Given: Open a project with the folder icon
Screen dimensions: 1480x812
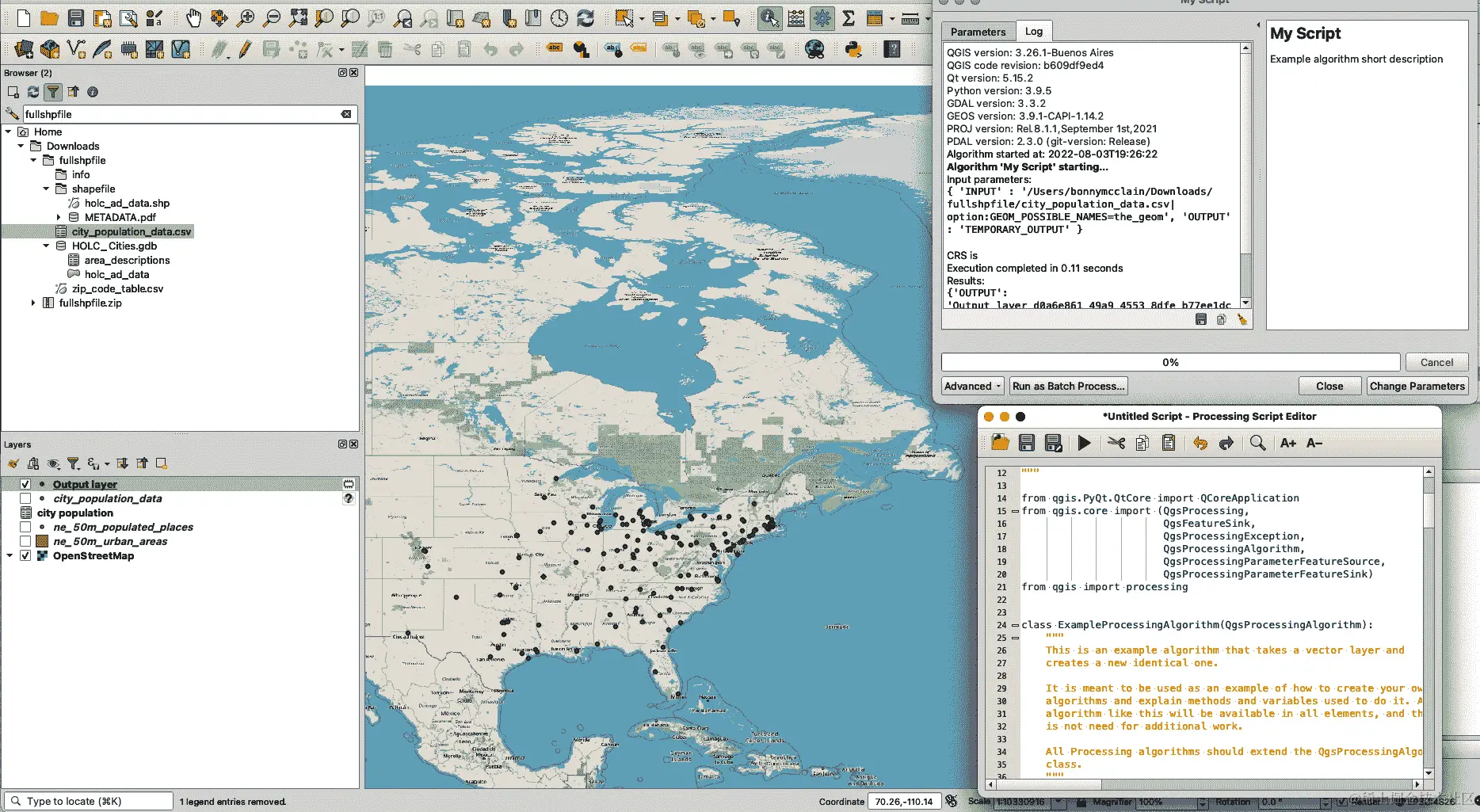Looking at the screenshot, I should (x=49, y=18).
